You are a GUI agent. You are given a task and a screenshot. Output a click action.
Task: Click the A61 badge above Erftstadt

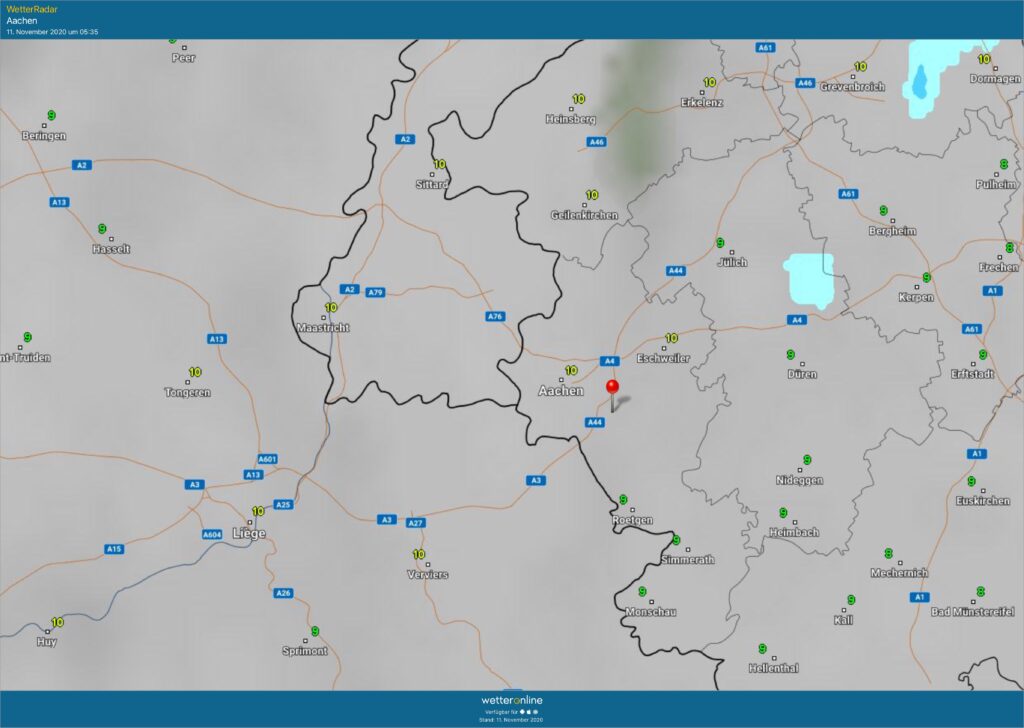tap(972, 329)
